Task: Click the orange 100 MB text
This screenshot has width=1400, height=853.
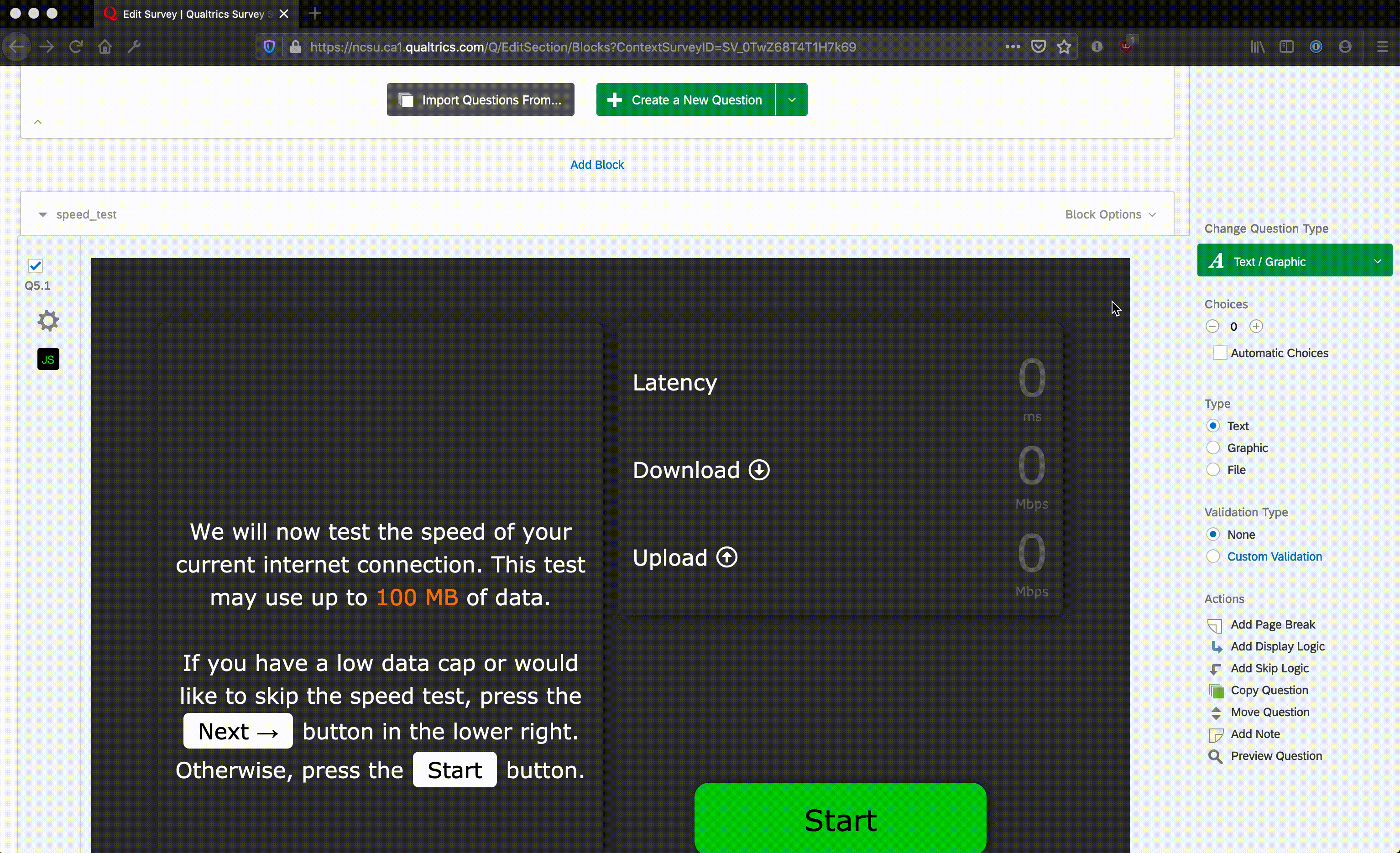Action: (417, 598)
